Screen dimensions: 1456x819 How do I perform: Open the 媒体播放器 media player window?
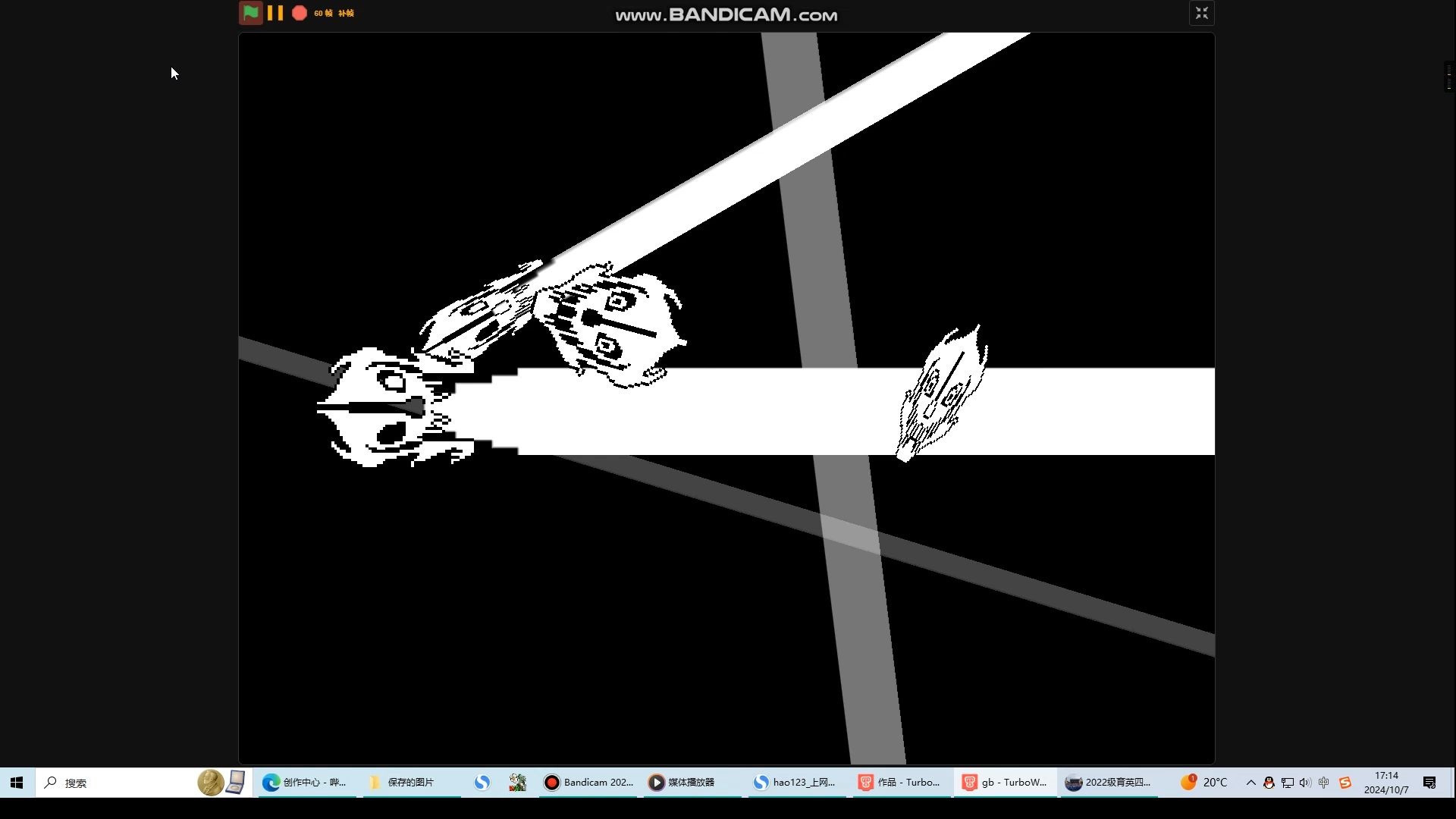click(x=692, y=783)
